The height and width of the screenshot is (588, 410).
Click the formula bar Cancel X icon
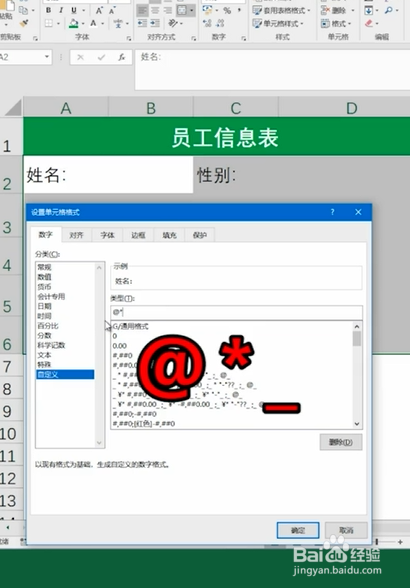[80, 57]
